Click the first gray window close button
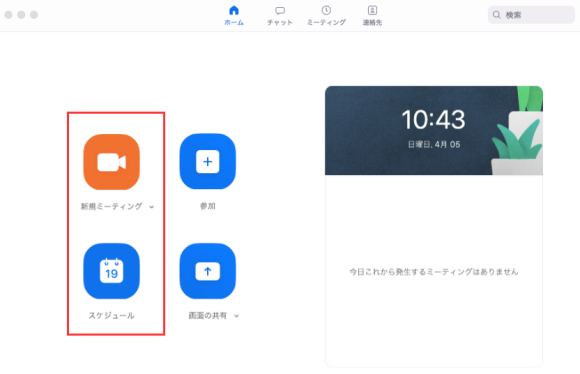Screen dimensions: 580x374 pyautogui.click(x=9, y=15)
